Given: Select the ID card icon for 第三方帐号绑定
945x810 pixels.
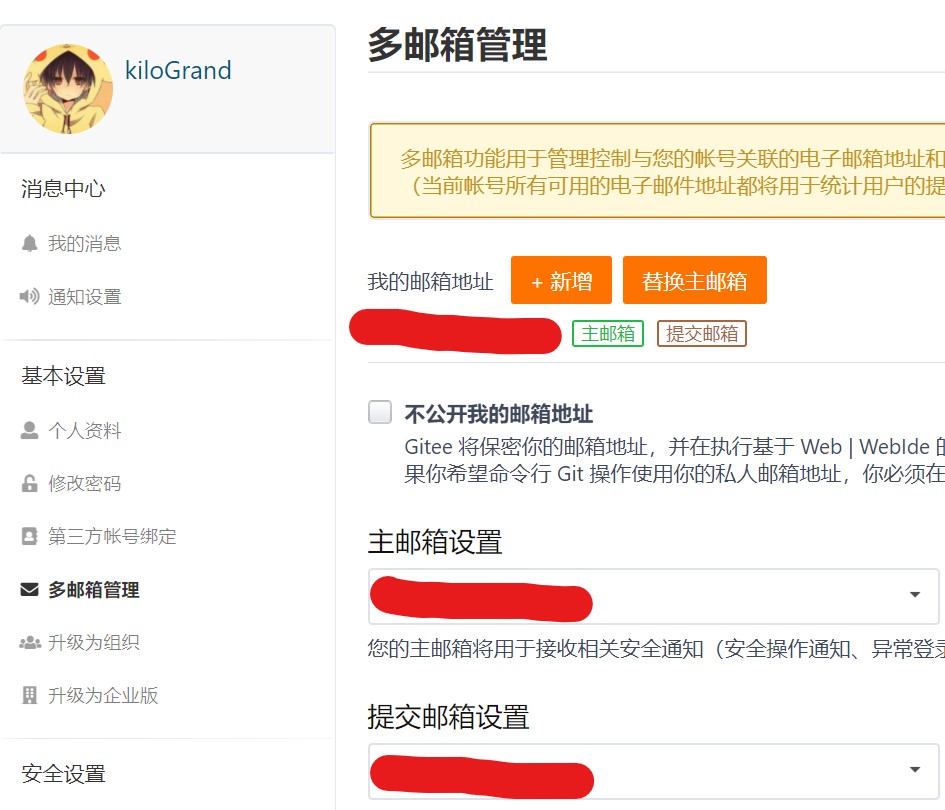Looking at the screenshot, I should coord(30,536).
